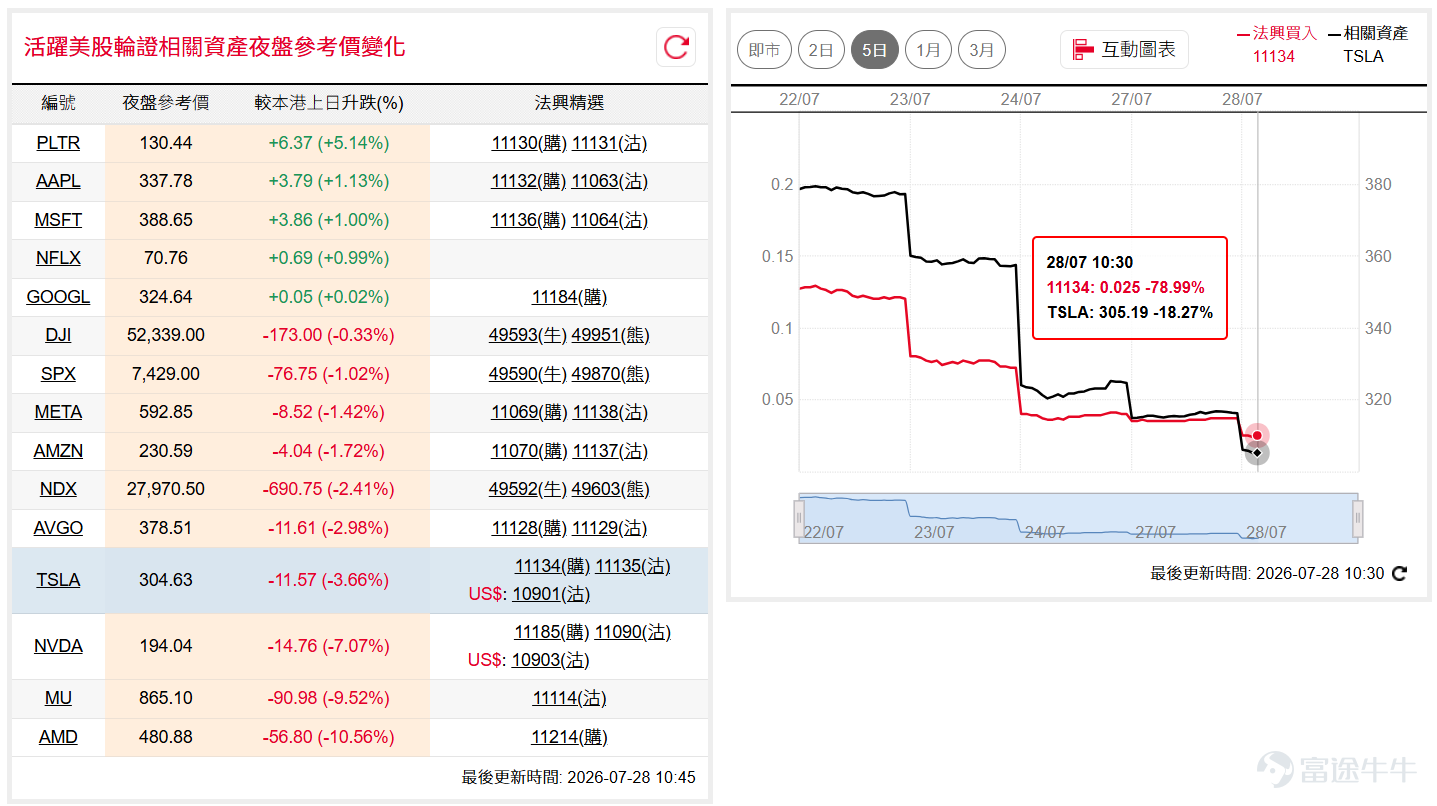Toggle the 法興買入 11134 legend series

(x=1277, y=44)
